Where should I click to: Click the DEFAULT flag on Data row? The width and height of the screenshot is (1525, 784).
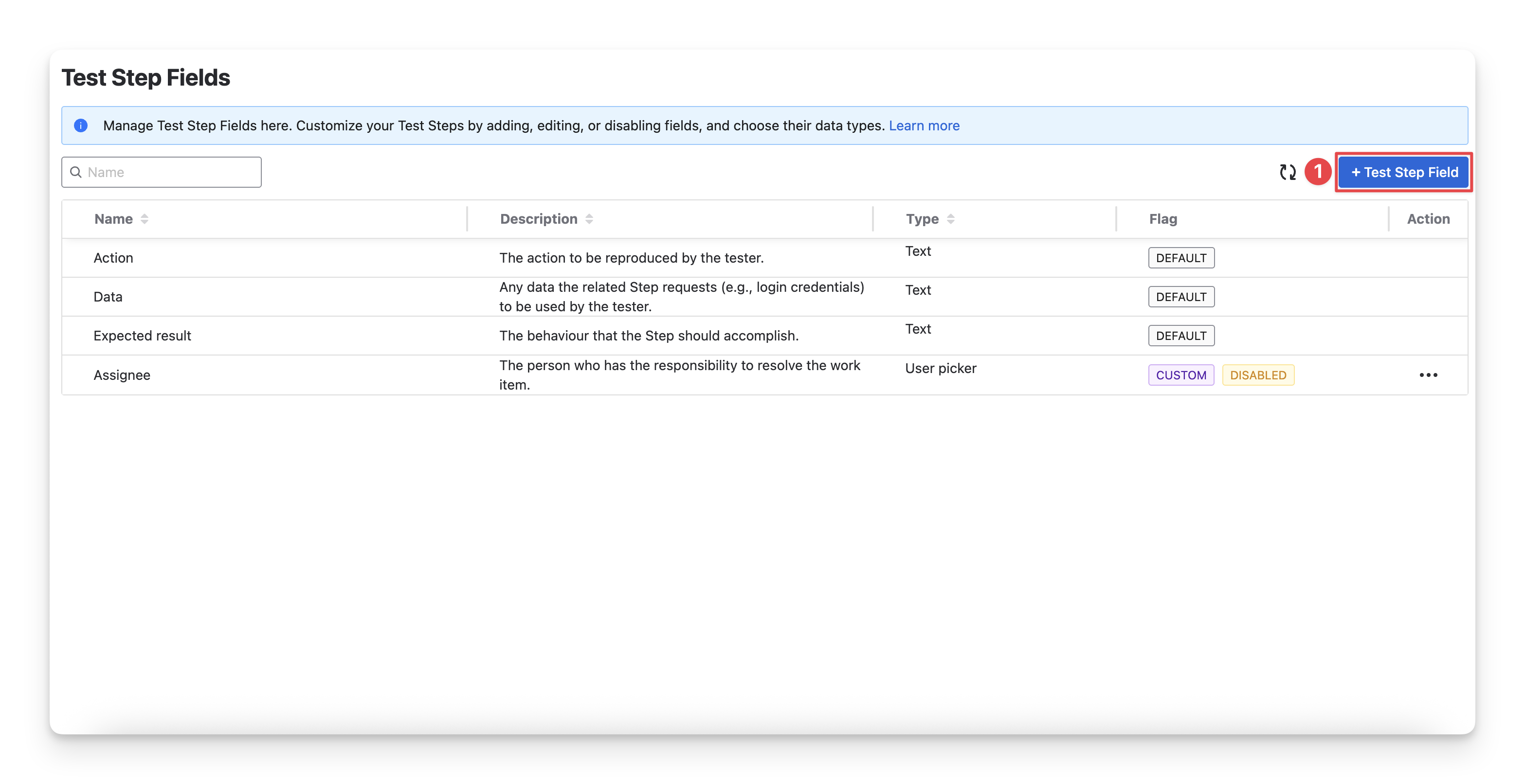click(x=1181, y=297)
